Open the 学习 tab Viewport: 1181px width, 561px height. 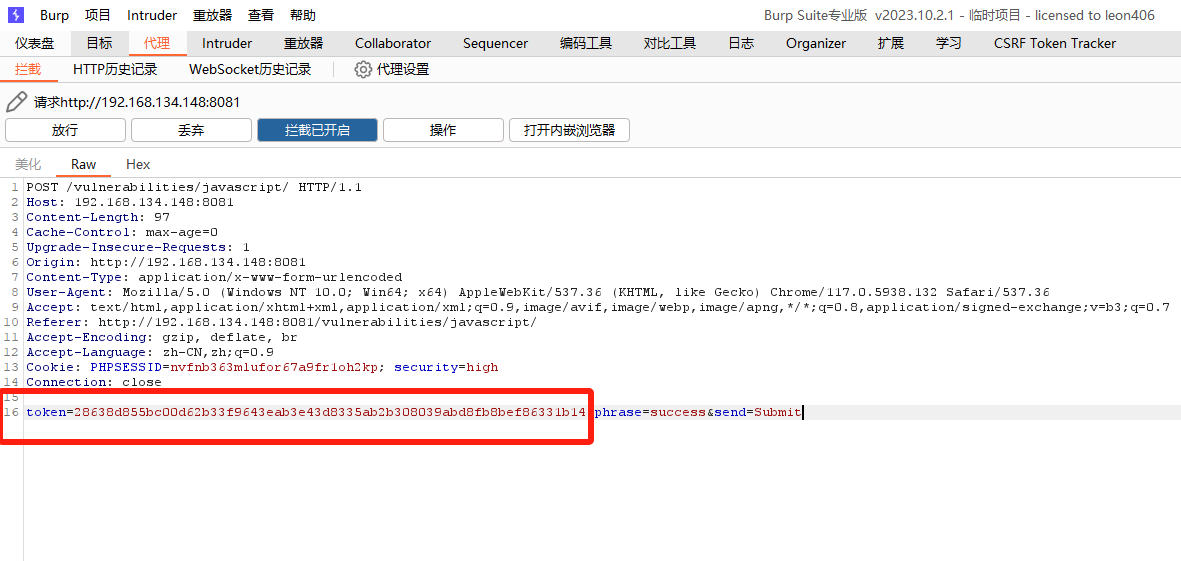949,44
